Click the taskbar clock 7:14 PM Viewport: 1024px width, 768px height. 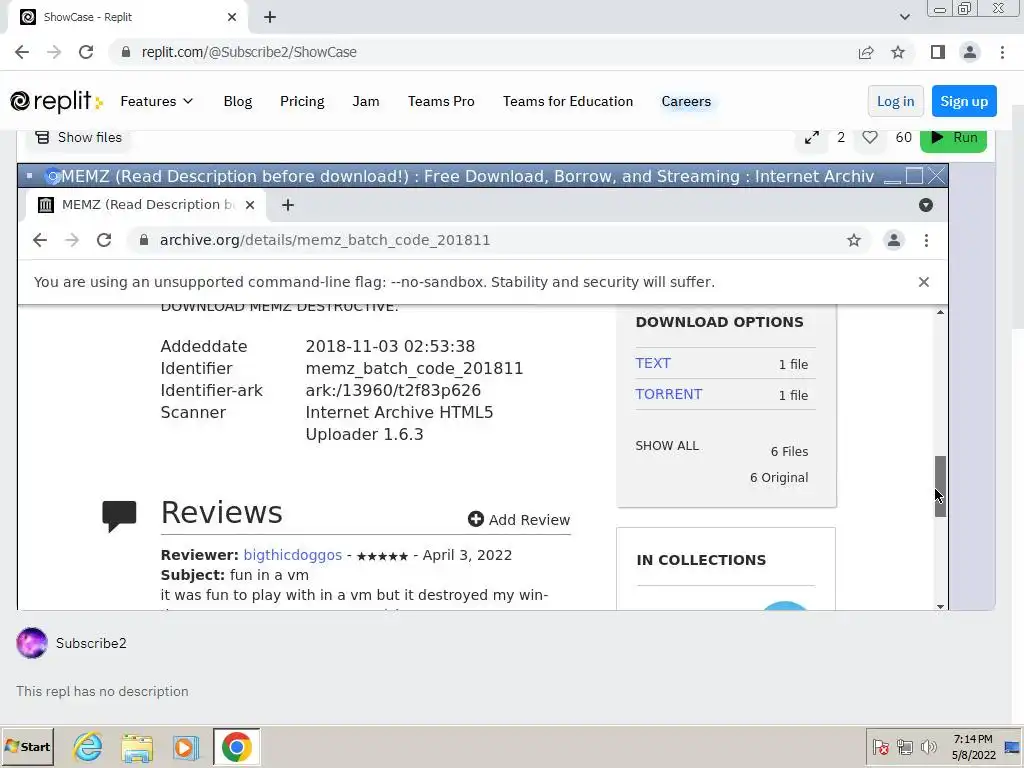tap(973, 746)
